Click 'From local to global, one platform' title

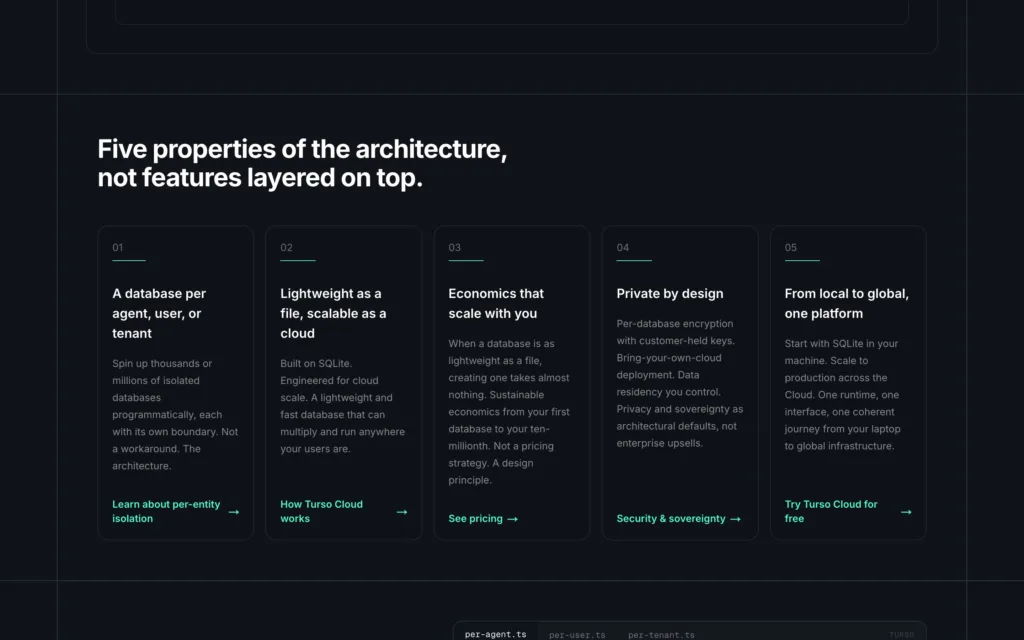tap(846, 304)
